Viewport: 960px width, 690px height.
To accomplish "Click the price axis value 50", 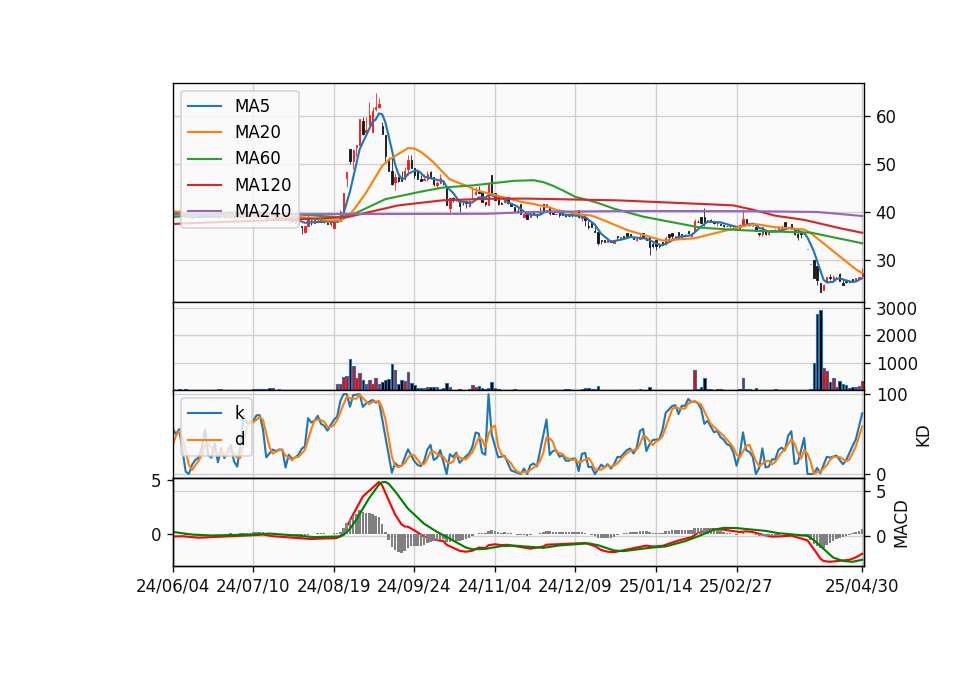I will [886, 165].
